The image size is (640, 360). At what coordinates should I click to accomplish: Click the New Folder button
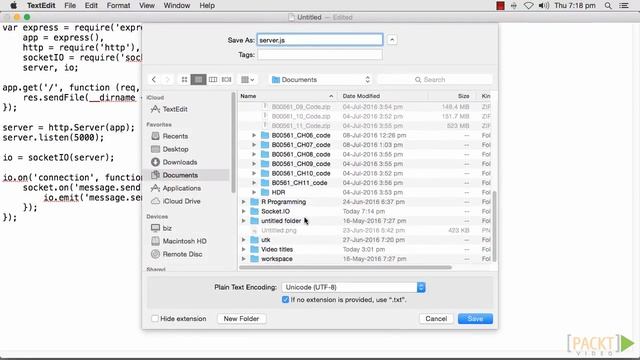point(241,318)
